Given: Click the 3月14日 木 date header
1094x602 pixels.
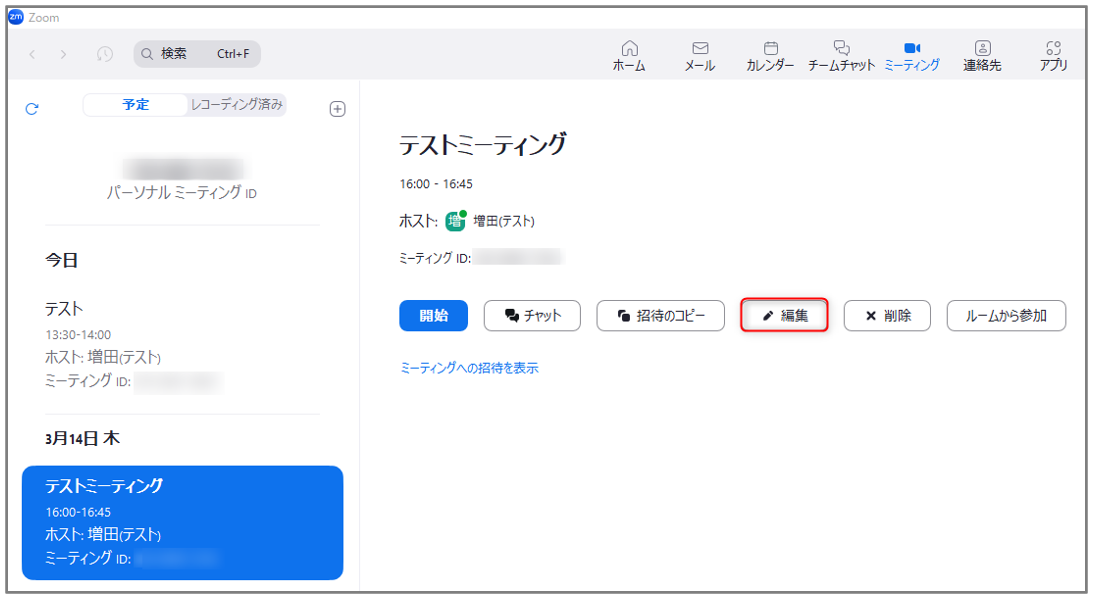Looking at the screenshot, I should coord(82,438).
